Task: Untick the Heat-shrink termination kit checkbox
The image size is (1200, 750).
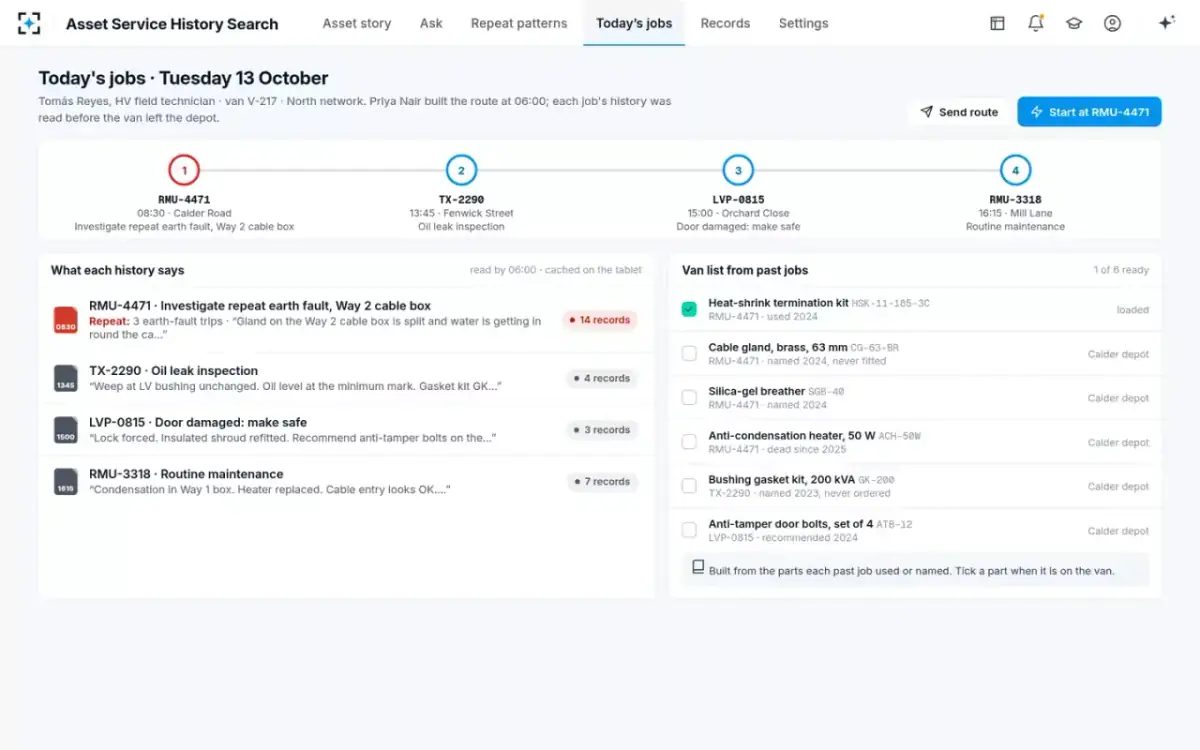Action: [689, 309]
